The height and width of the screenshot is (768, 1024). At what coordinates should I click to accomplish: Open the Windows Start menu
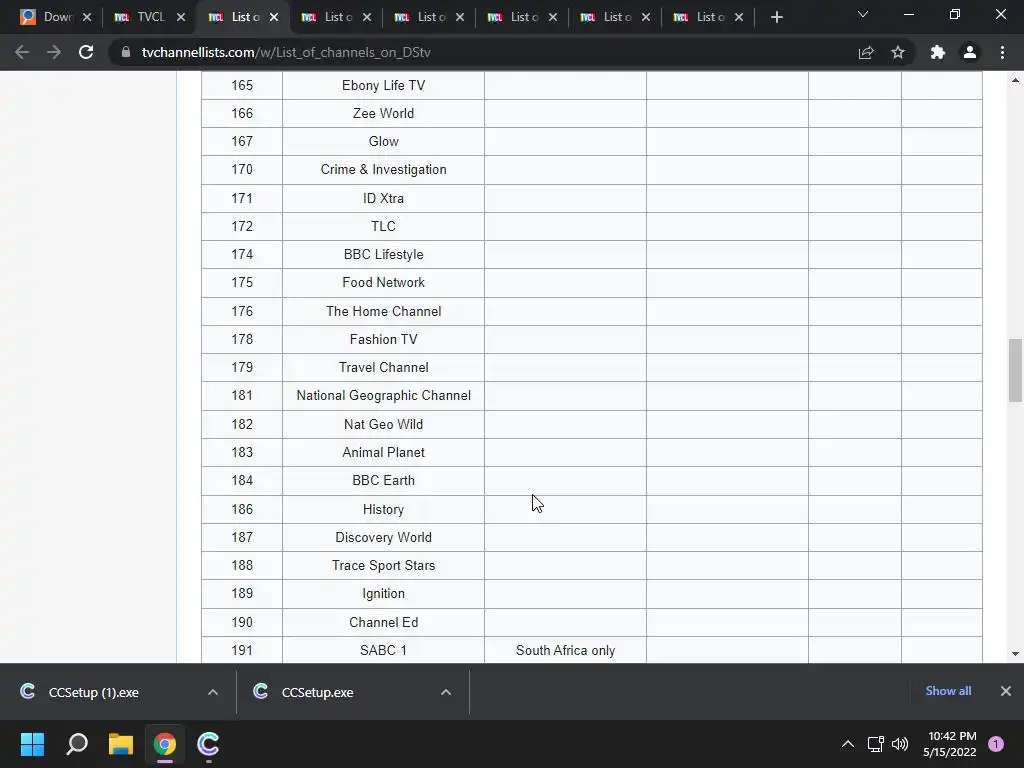coord(32,744)
